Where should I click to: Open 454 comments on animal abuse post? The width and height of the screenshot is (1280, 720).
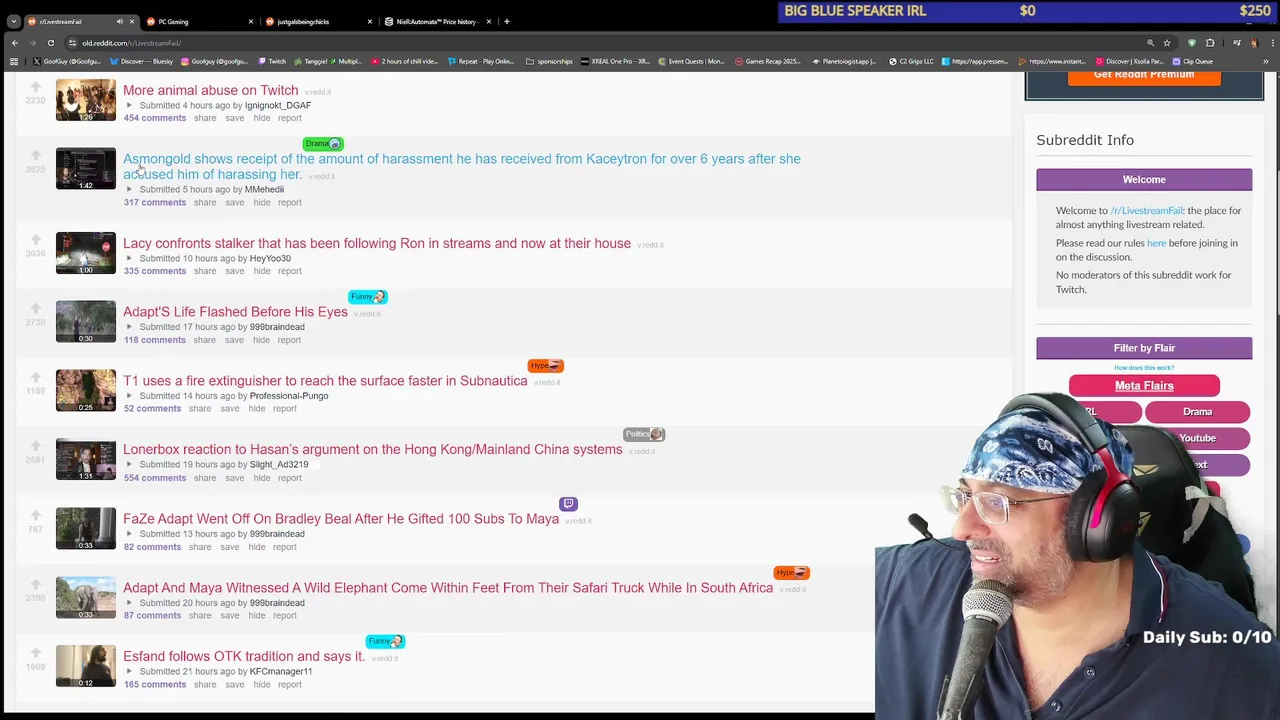point(155,118)
